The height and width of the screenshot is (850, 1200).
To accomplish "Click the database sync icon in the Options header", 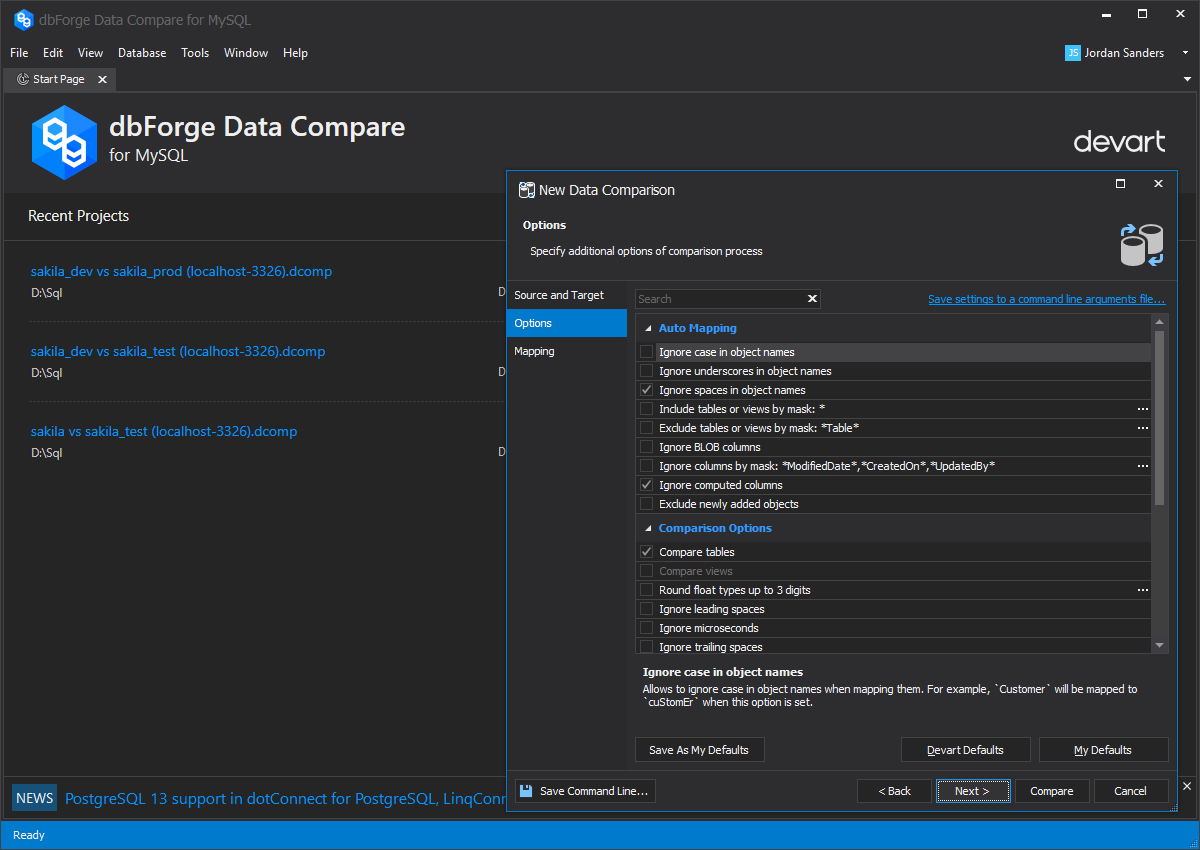I will (x=1141, y=245).
